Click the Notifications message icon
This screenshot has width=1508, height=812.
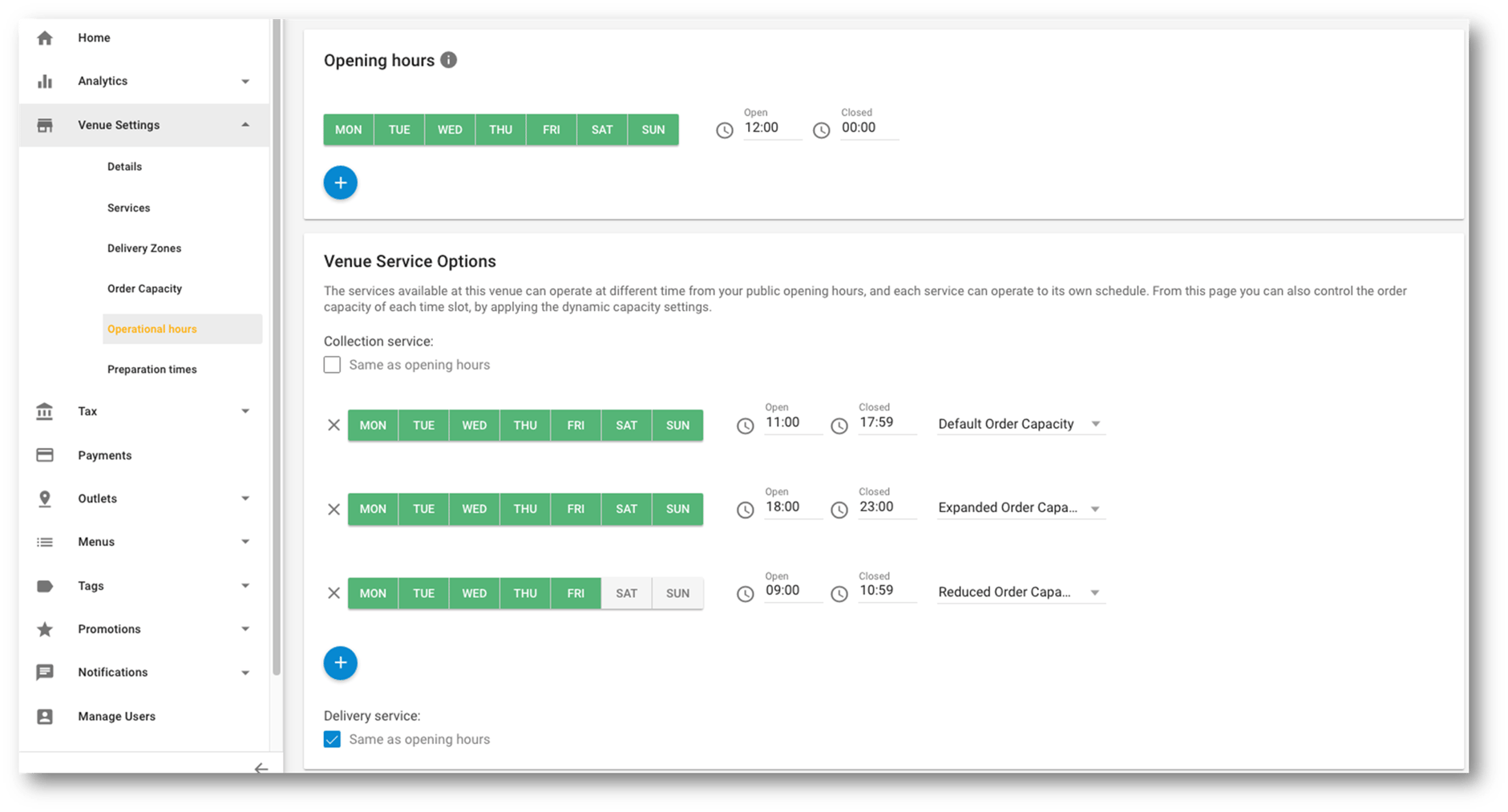45,672
